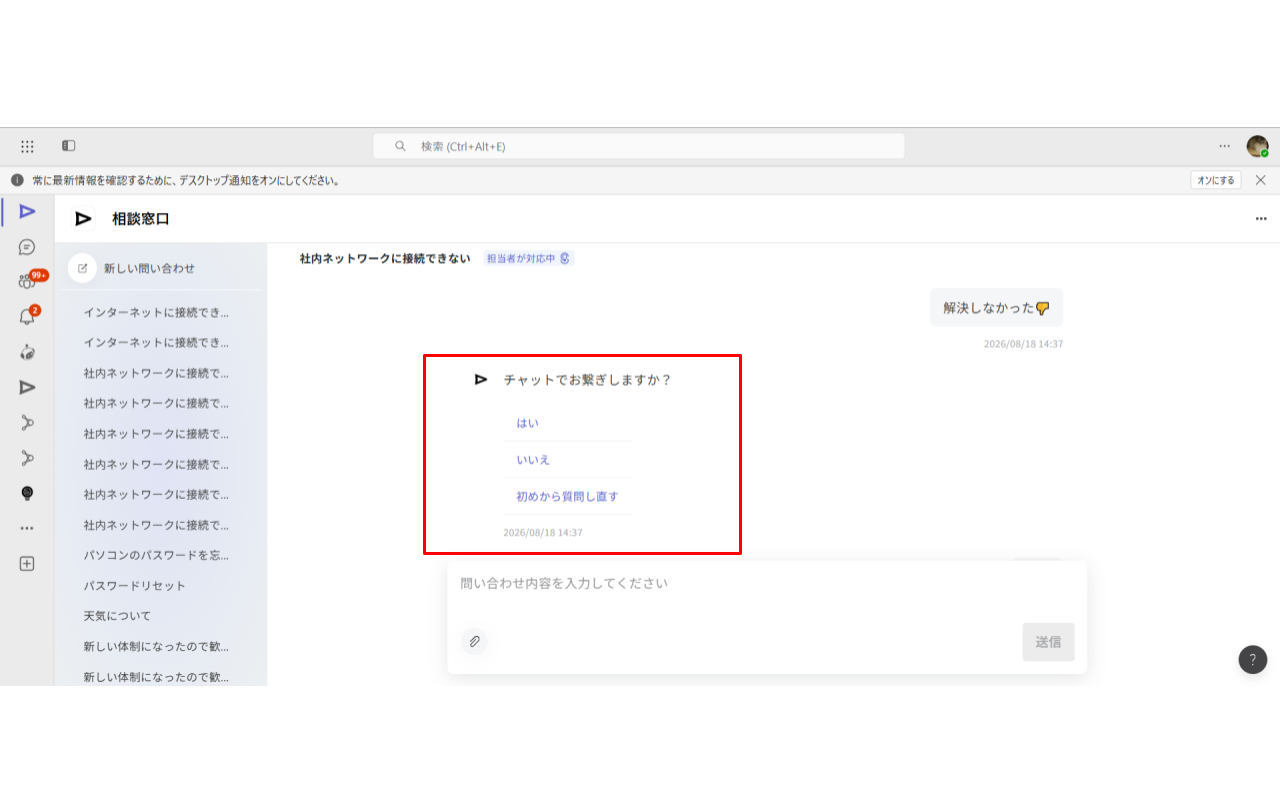Open the user profile avatar
Screen dimensions: 1280x800
1257,146
